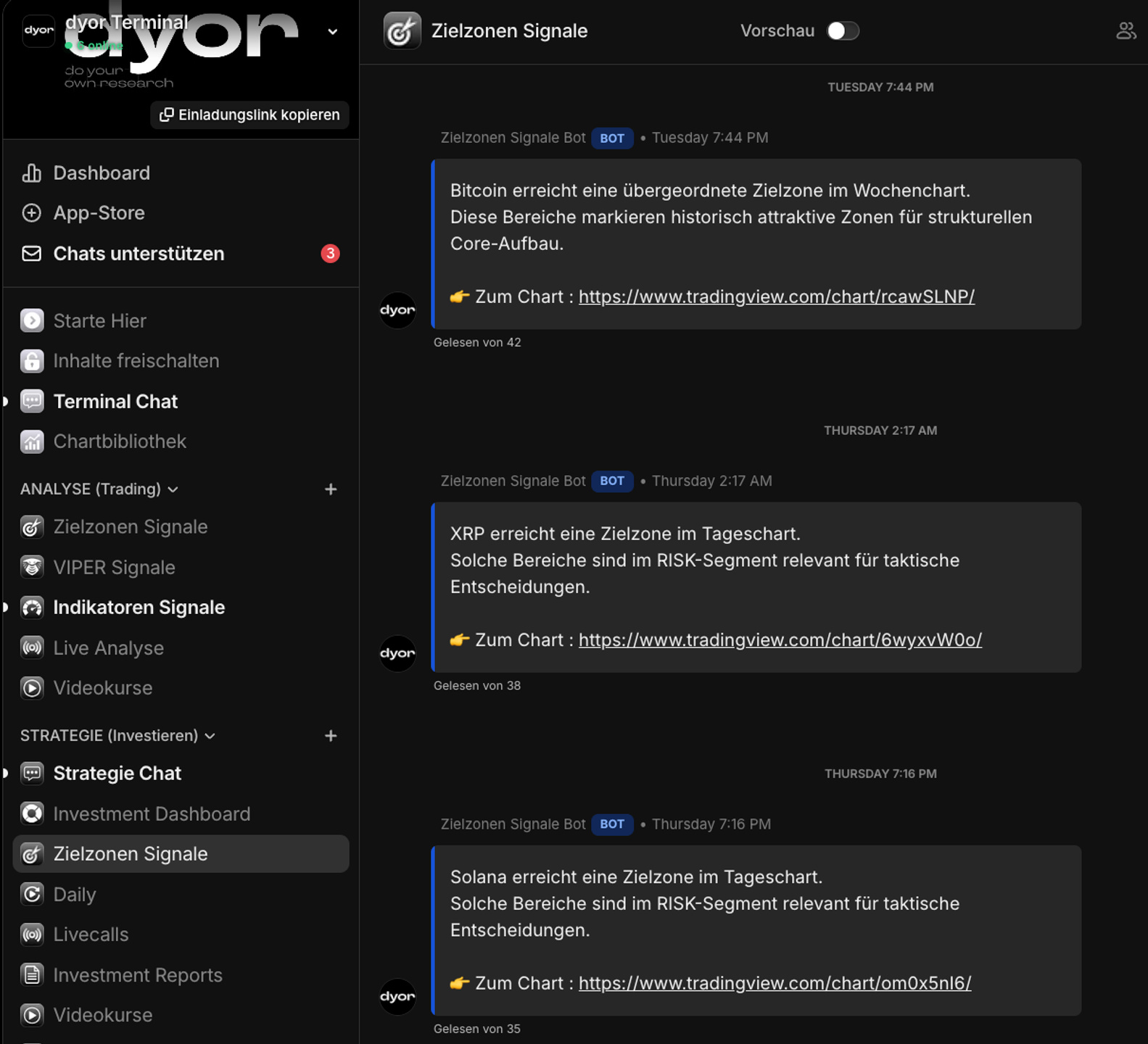Viewport: 1148px width, 1044px height.
Task: Click the dyor avatar beside the XRP message
Action: [398, 653]
